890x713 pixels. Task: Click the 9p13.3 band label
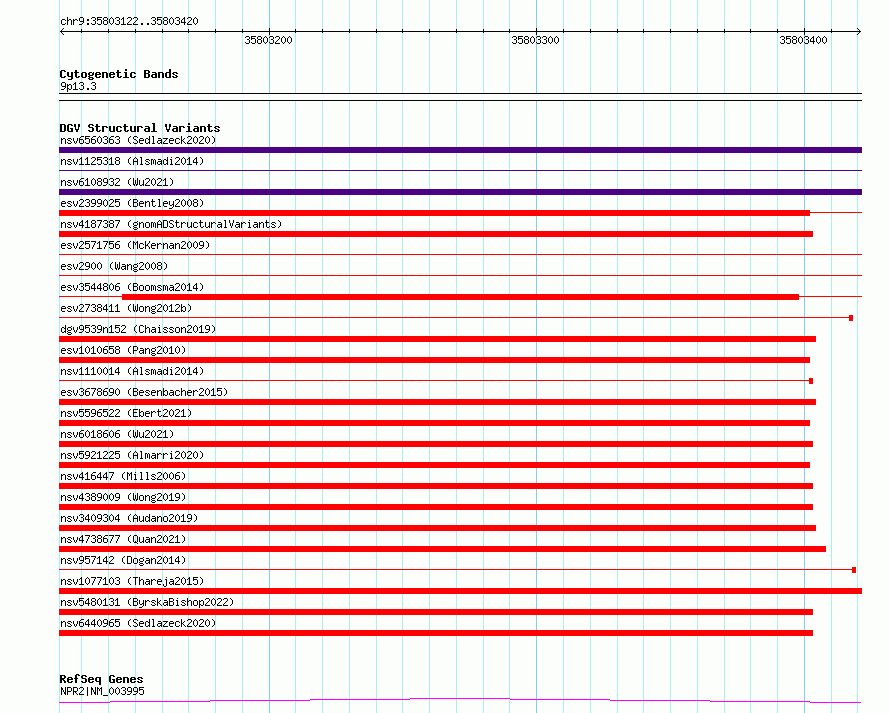pyautogui.click(x=78, y=86)
